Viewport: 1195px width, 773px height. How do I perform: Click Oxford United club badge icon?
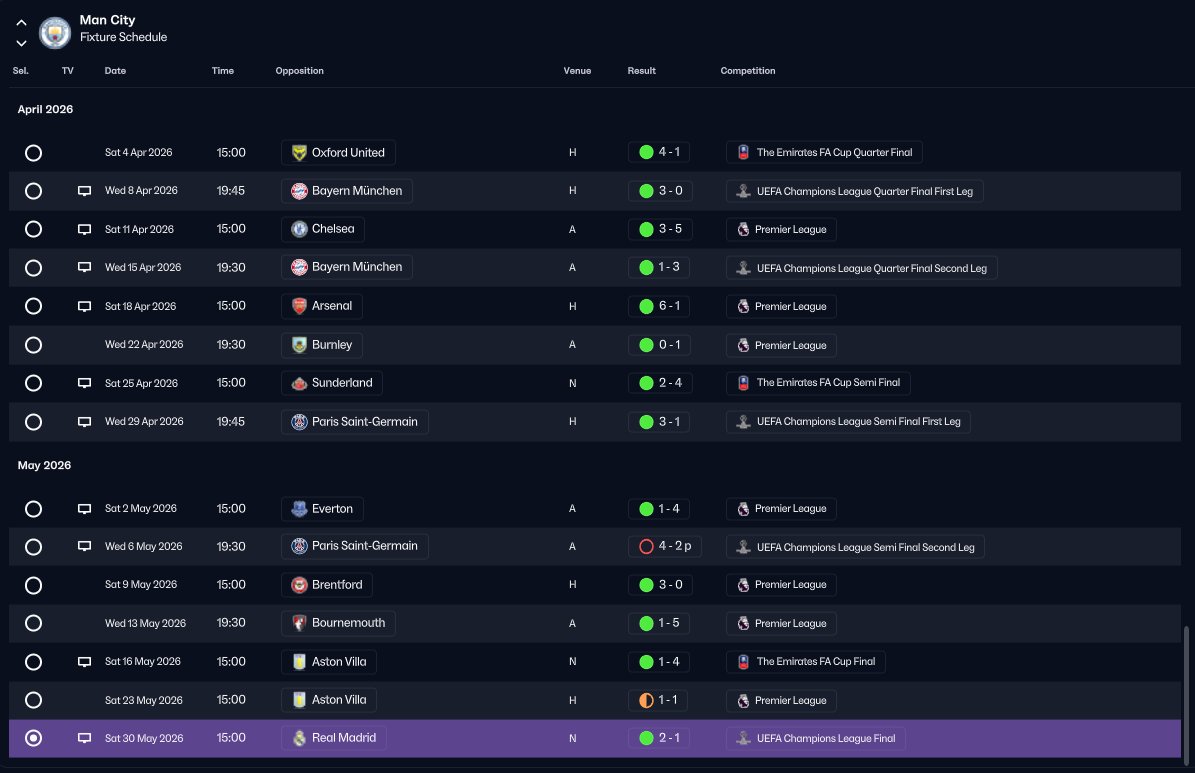pos(300,152)
